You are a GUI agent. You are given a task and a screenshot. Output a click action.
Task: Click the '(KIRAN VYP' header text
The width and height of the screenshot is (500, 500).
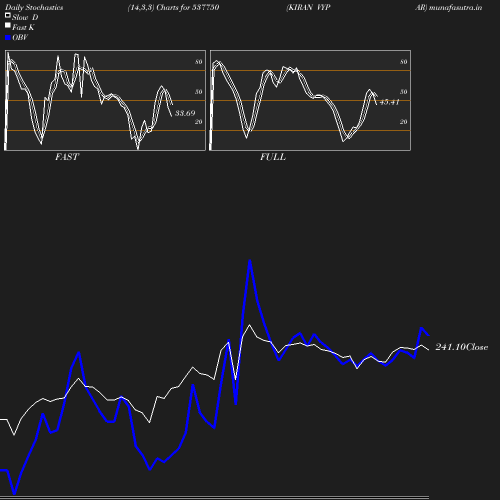[x=308, y=7]
